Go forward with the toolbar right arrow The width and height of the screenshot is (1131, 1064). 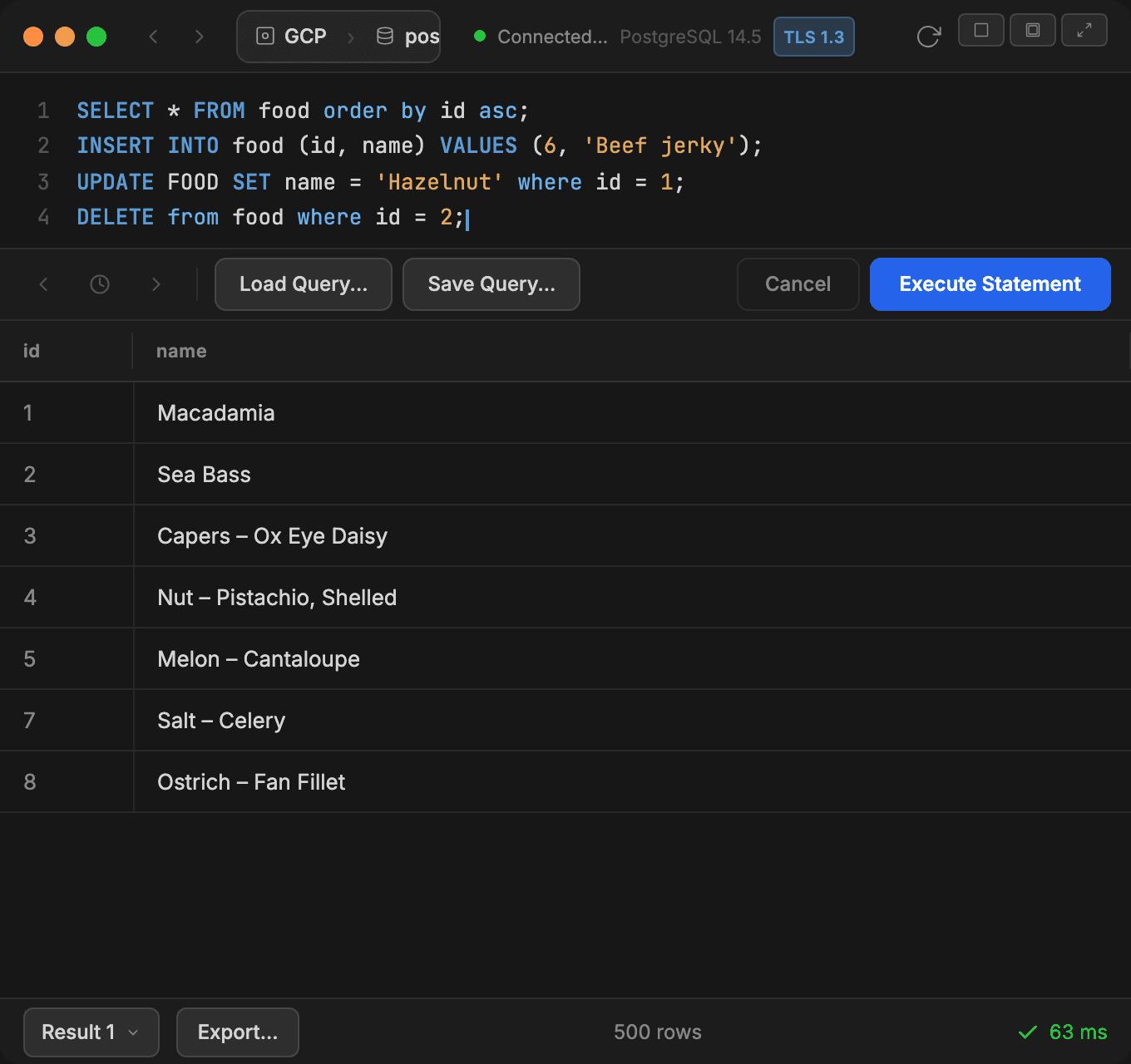click(x=199, y=37)
